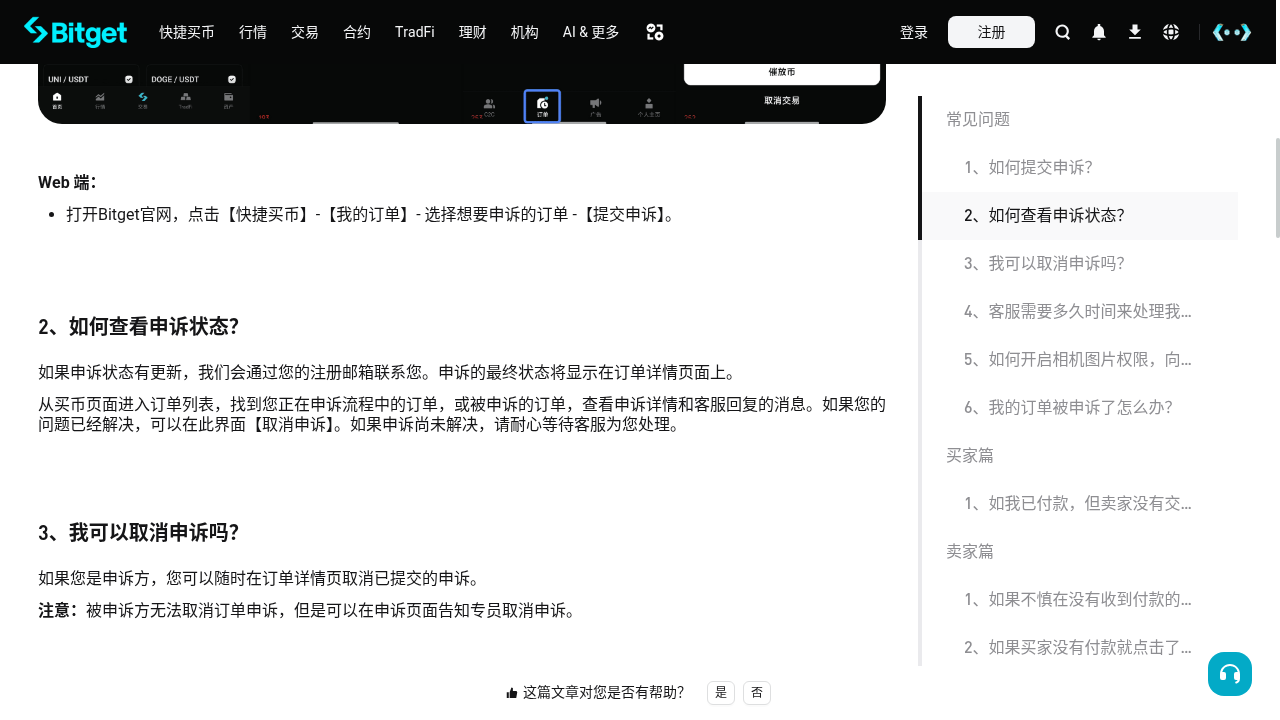
Task: Click the article heading 3、我可以取消申诉吗?
Action: tap(139, 533)
